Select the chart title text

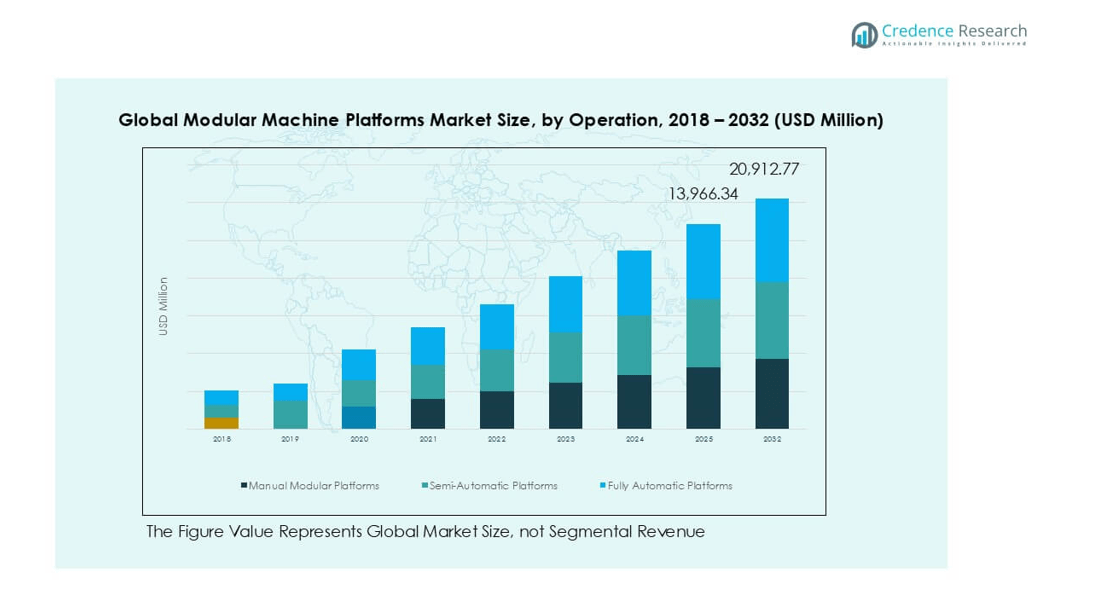(x=500, y=120)
